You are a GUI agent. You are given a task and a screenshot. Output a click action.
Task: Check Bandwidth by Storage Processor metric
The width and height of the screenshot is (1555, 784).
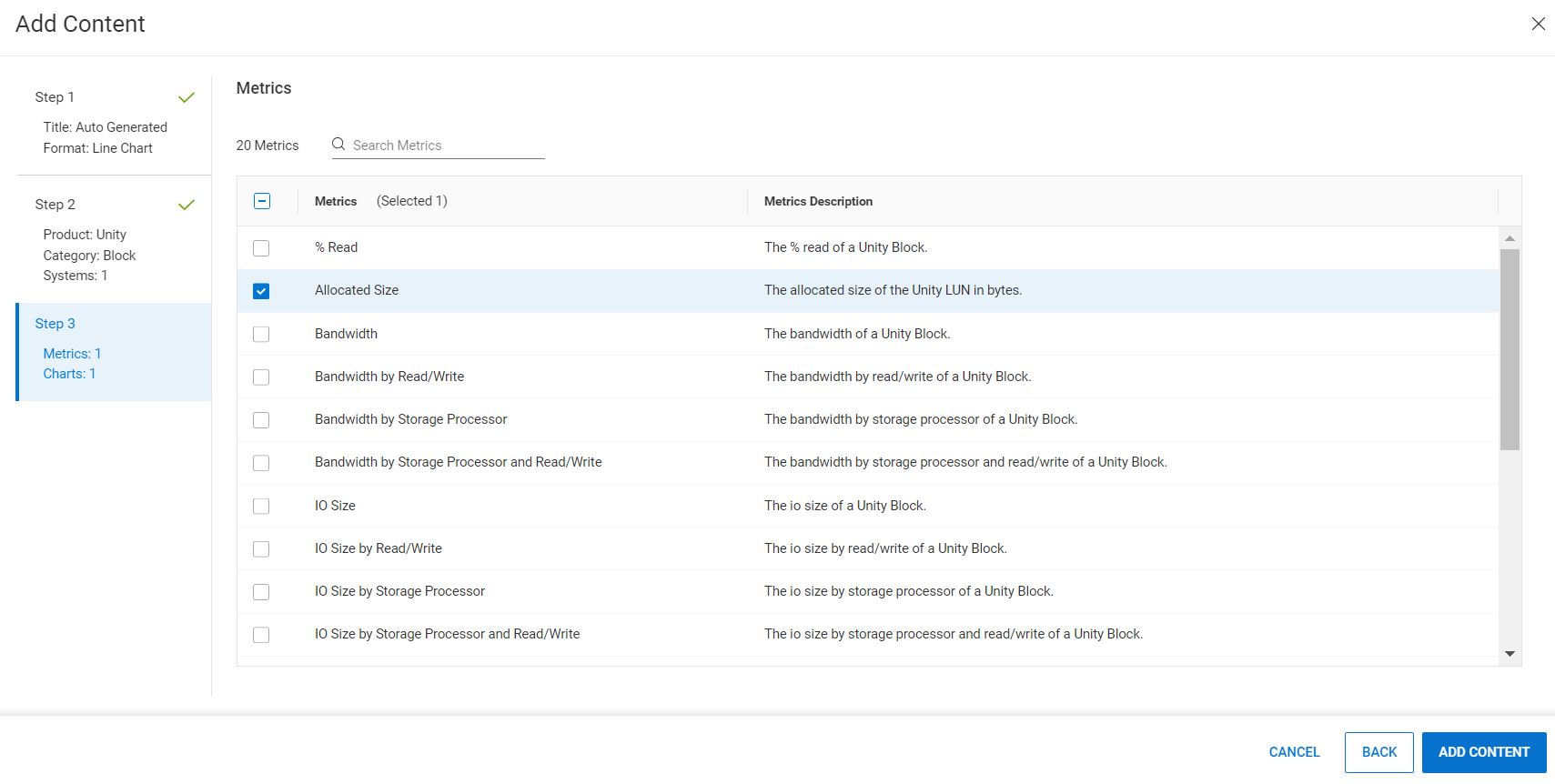pyautogui.click(x=261, y=419)
